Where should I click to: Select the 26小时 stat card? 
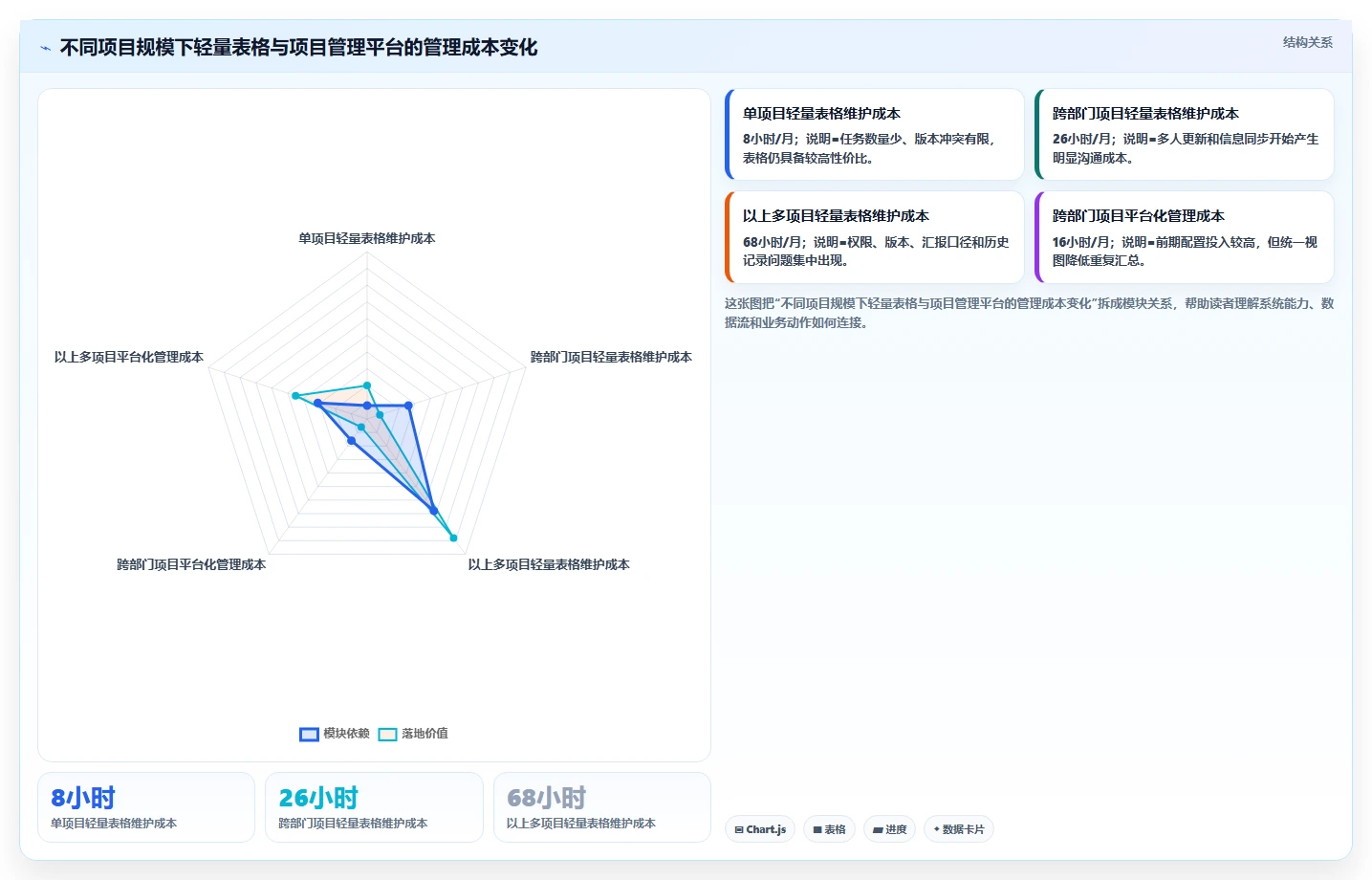pyautogui.click(x=374, y=807)
